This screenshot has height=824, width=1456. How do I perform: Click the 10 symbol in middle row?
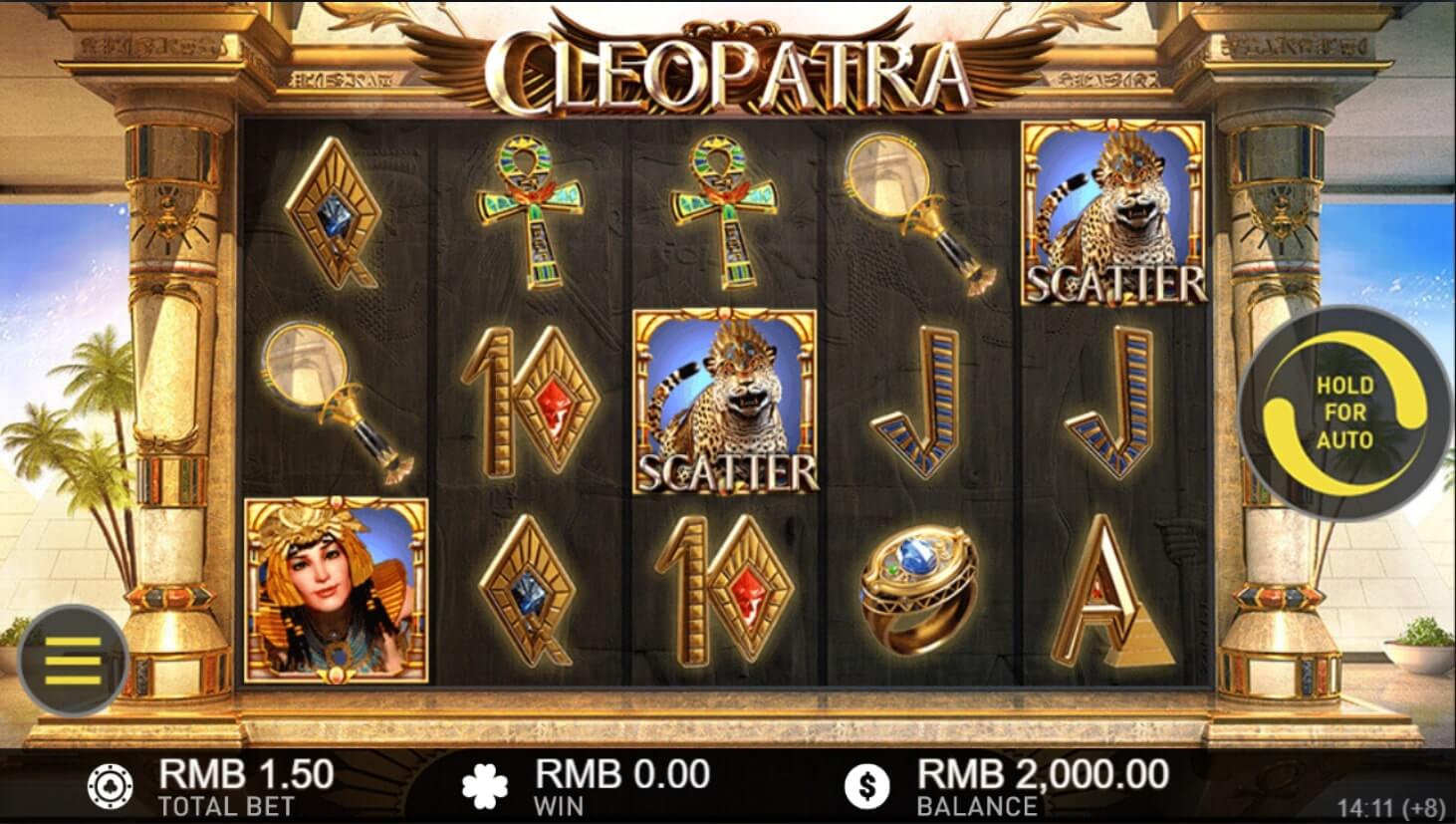point(530,402)
